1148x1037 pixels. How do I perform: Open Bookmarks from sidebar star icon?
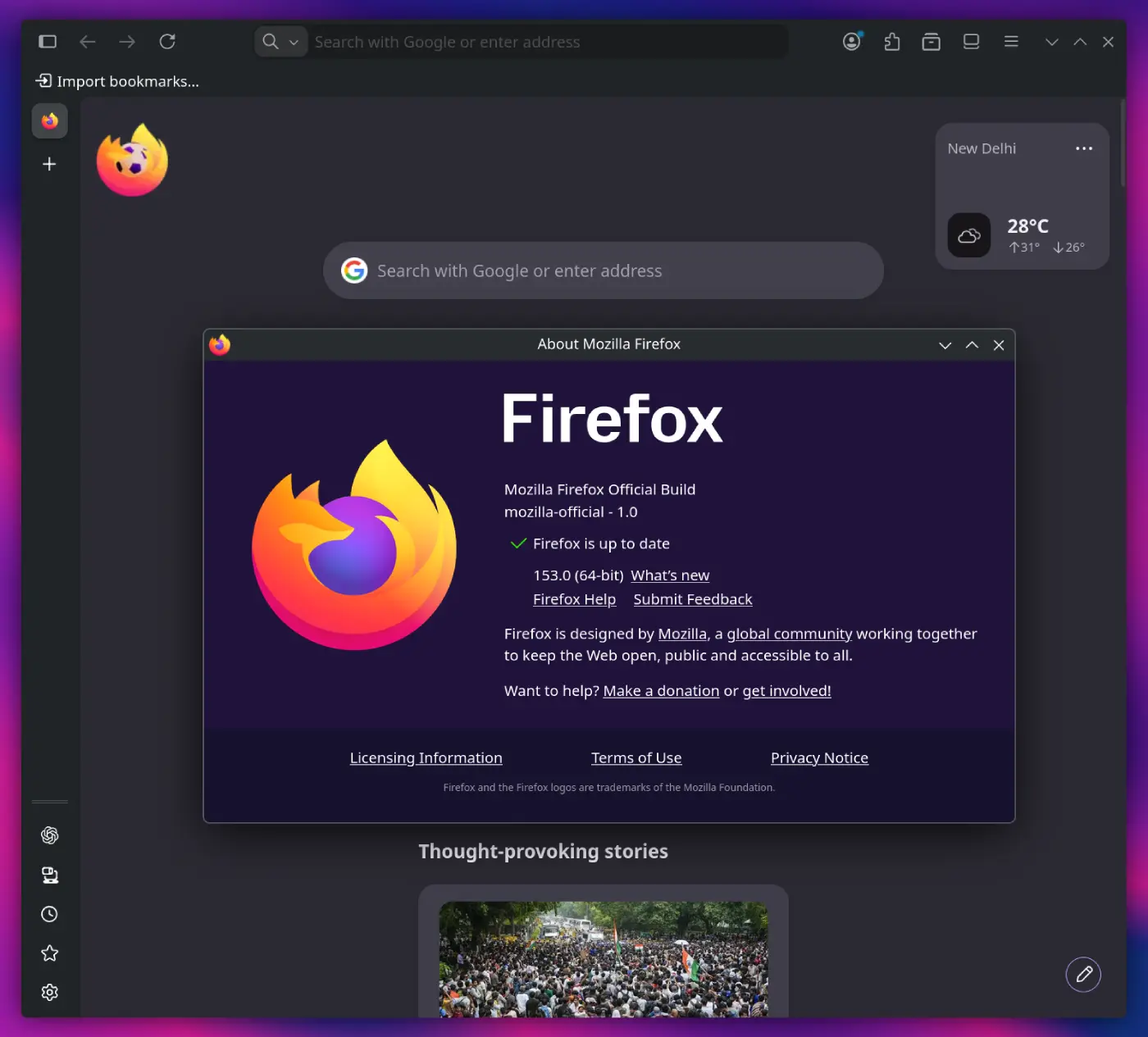50,953
